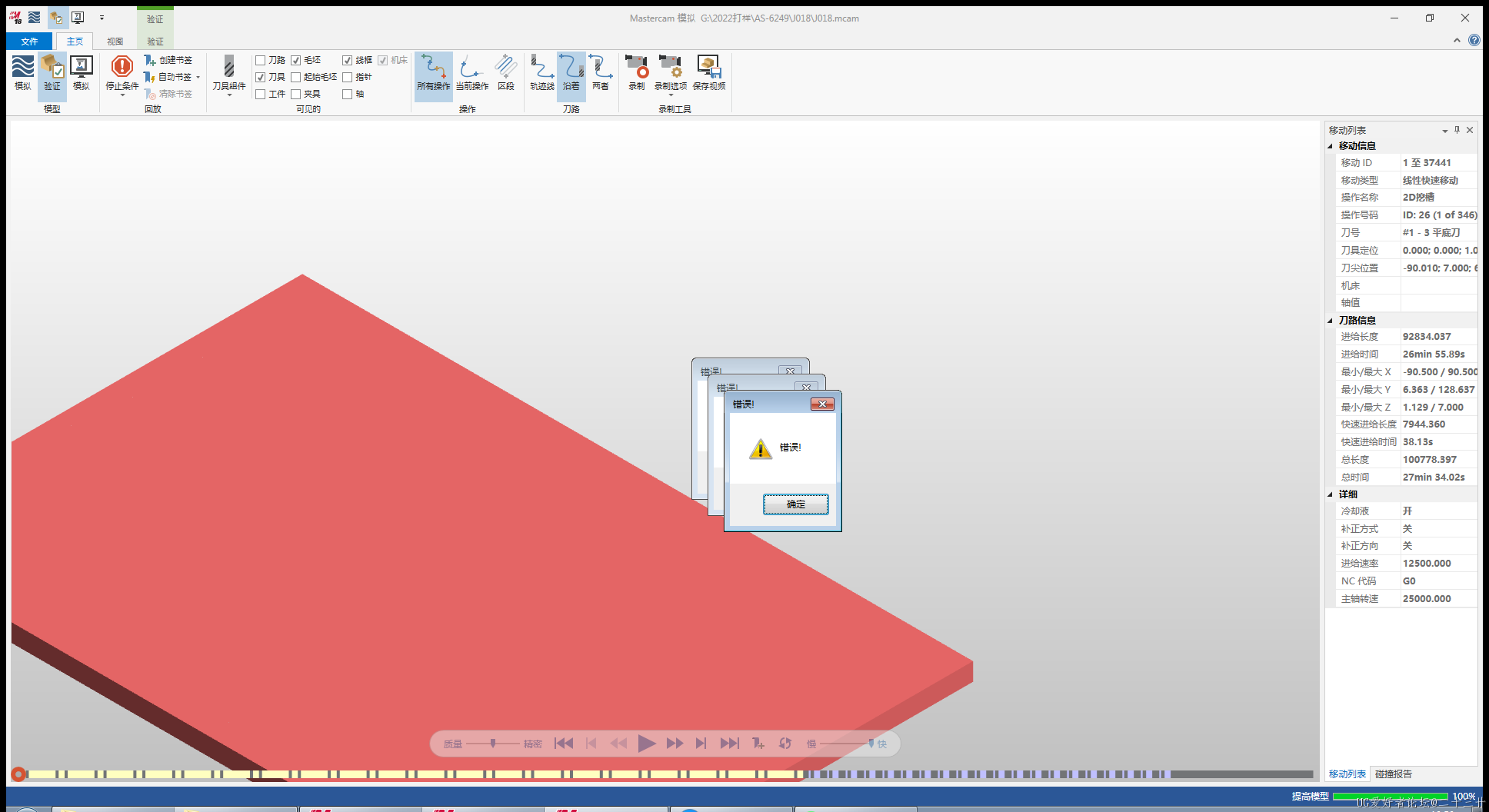Switch to the 视图 view tab
This screenshot has height=812, width=1489.
[115, 42]
